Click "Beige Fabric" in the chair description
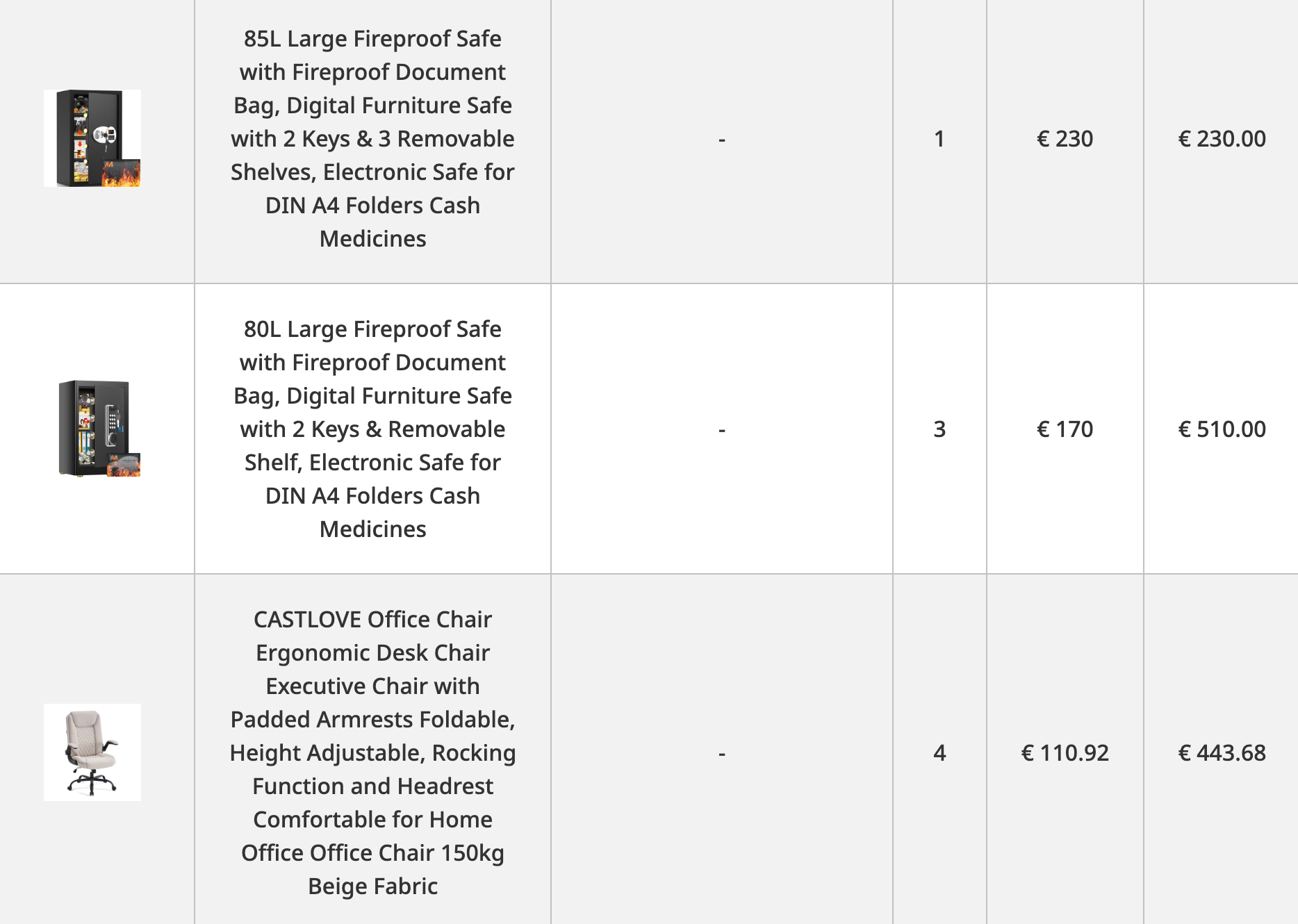This screenshot has width=1298, height=924. [x=372, y=886]
